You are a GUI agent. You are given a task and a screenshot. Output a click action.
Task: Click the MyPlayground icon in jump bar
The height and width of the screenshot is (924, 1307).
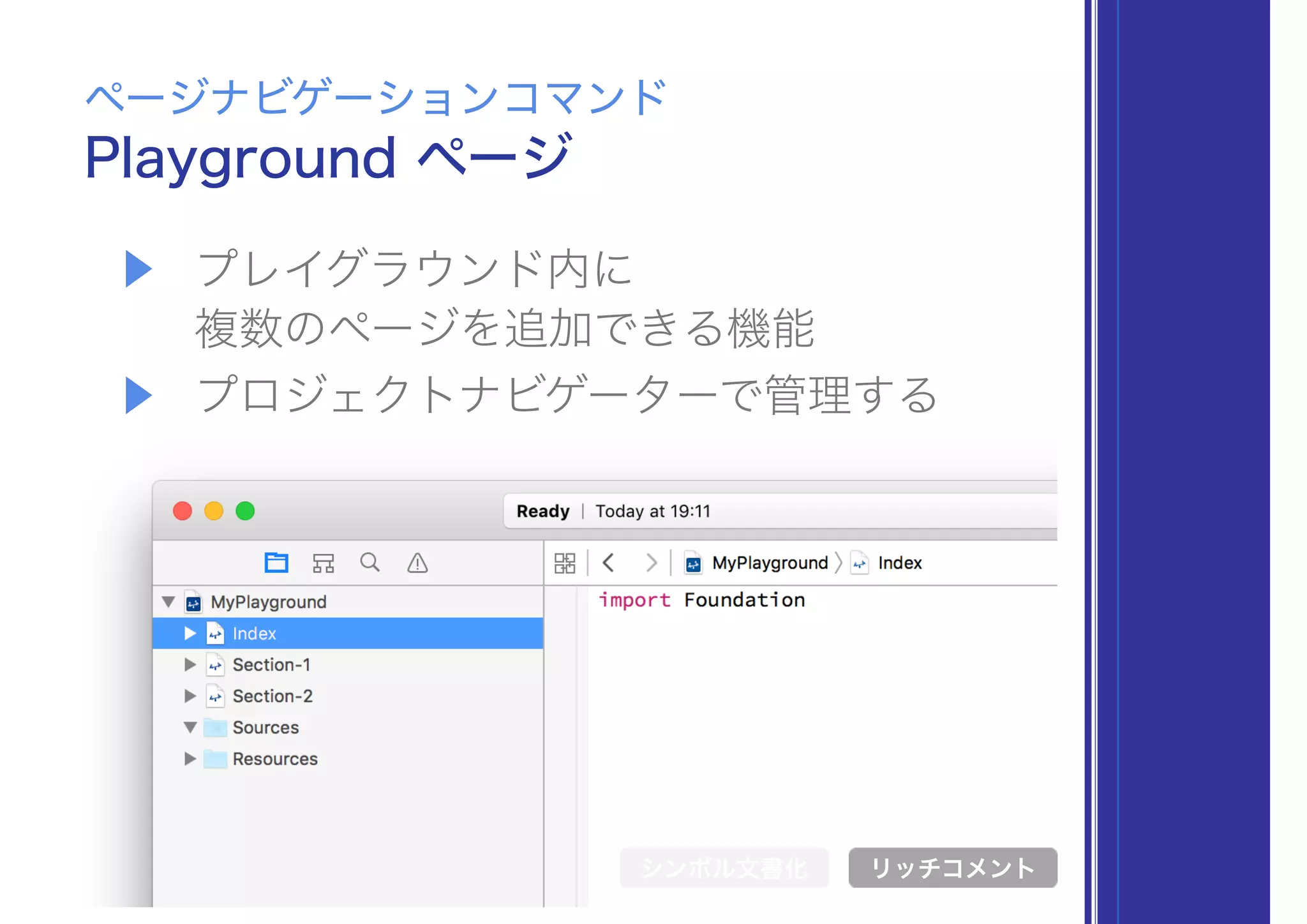693,563
